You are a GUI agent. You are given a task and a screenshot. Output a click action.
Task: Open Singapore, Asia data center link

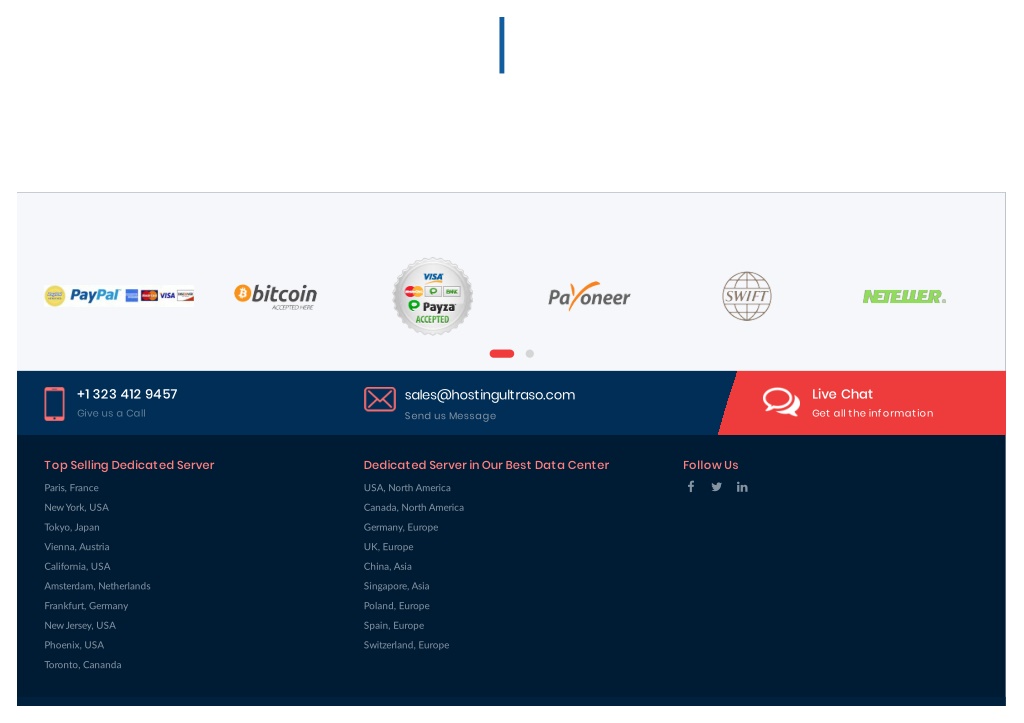click(396, 586)
